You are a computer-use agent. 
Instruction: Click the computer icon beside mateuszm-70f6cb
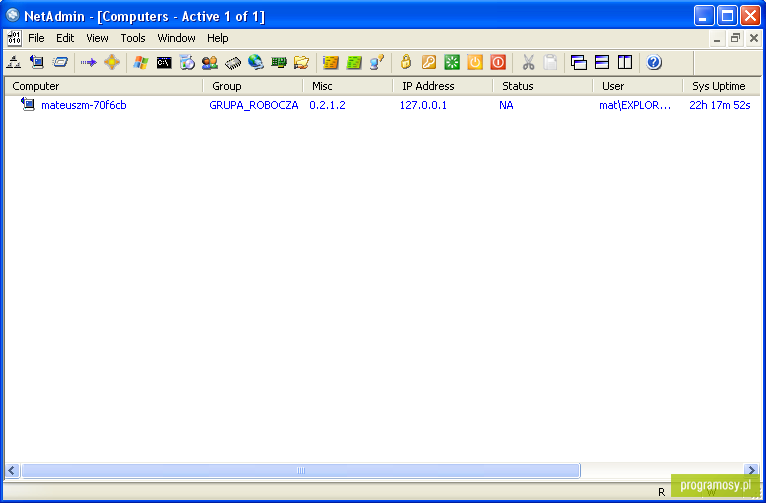pyautogui.click(x=28, y=104)
